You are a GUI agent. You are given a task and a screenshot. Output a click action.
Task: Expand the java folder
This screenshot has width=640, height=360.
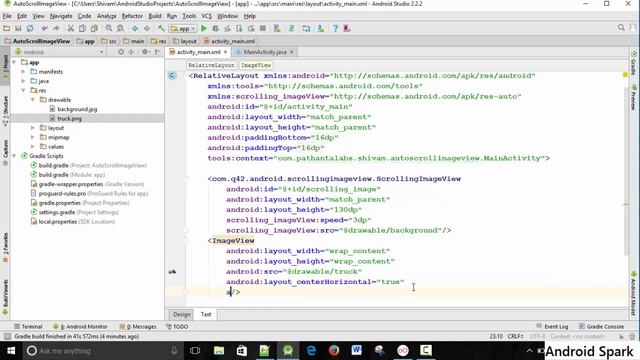[x=23, y=81]
